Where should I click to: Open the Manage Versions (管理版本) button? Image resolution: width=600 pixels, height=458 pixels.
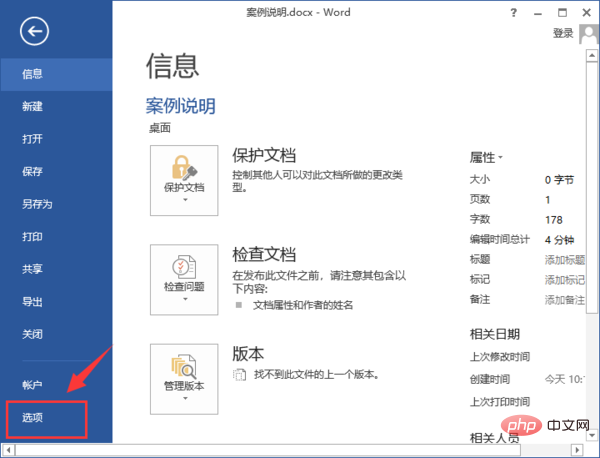tap(183, 378)
